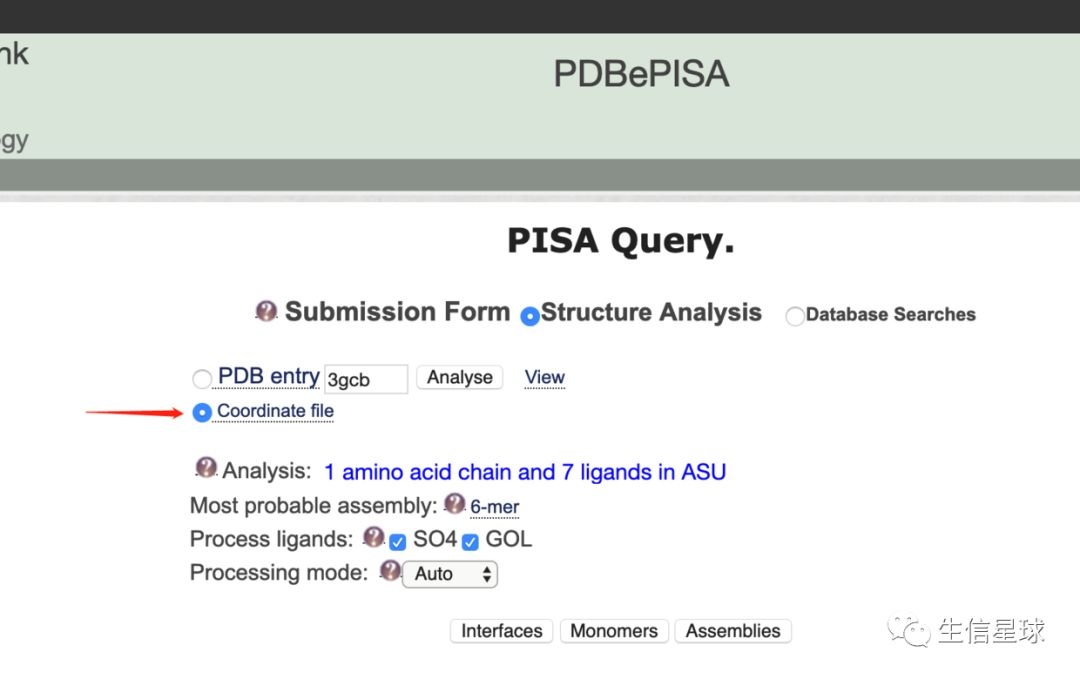This screenshot has height=679, width=1080.
Task: Select the Structure Analysis radio button
Action: (x=530, y=316)
